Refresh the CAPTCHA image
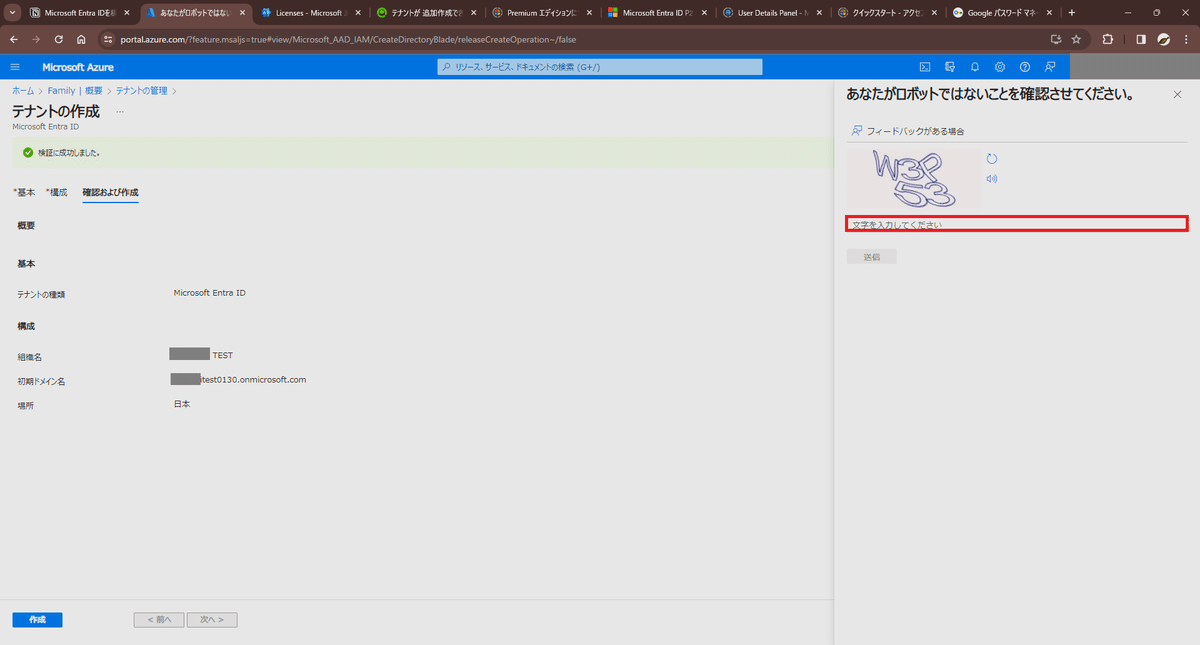 992,159
